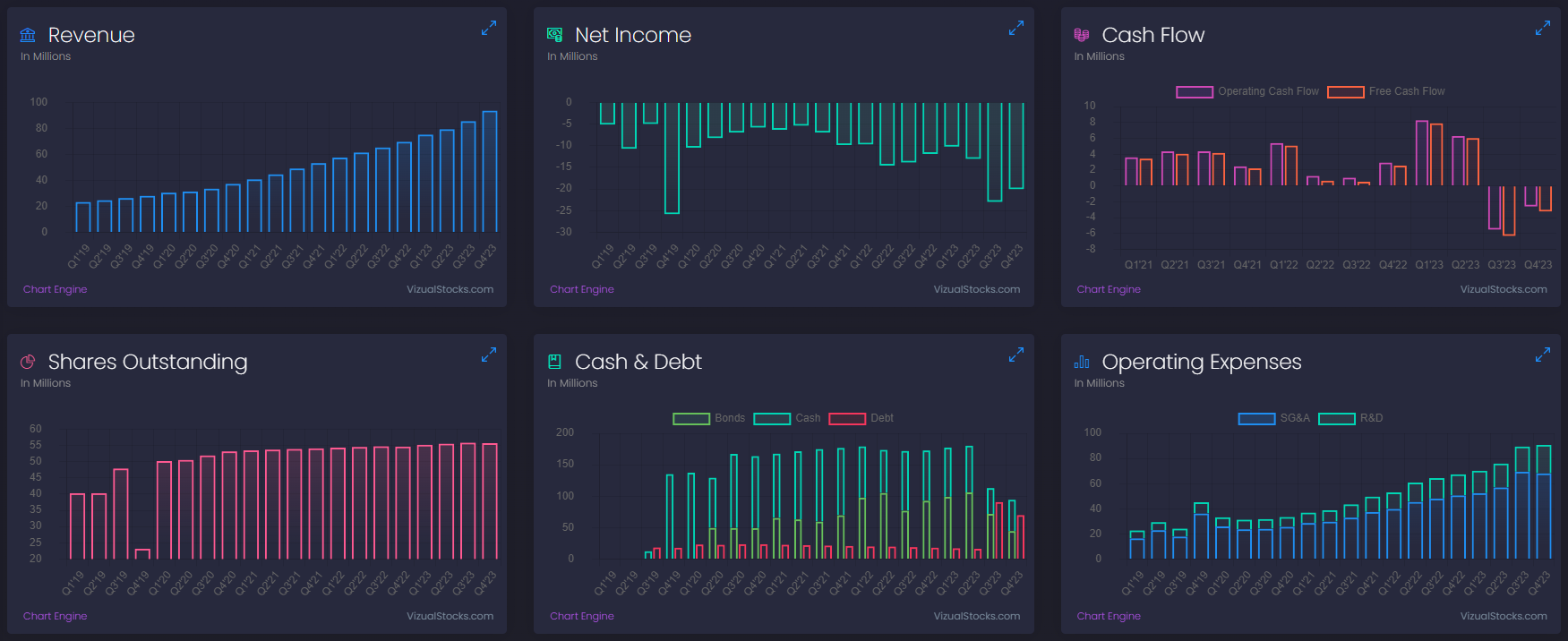Viewport: 1568px width, 641px height.
Task: Toggle Bonds series in Cash & Debt legend
Action: (709, 418)
